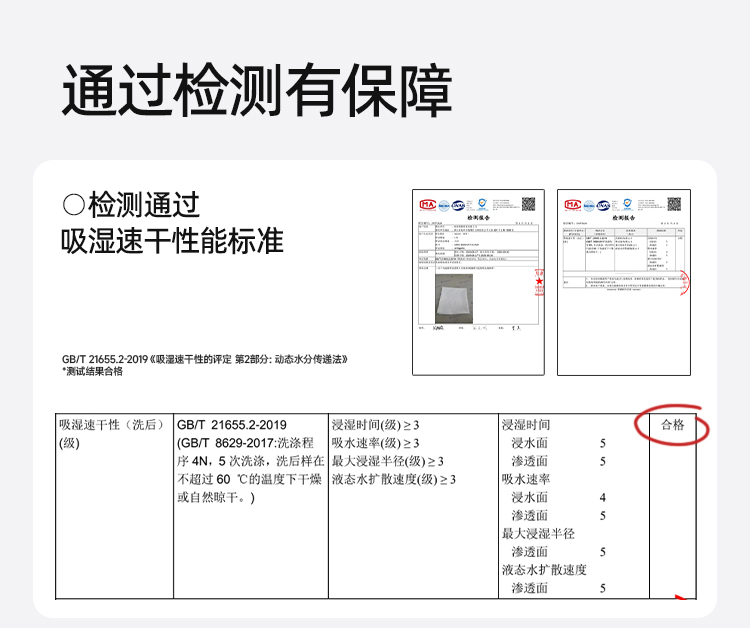Click the red CMA logo on the left report
The width and height of the screenshot is (750, 628).
point(428,205)
